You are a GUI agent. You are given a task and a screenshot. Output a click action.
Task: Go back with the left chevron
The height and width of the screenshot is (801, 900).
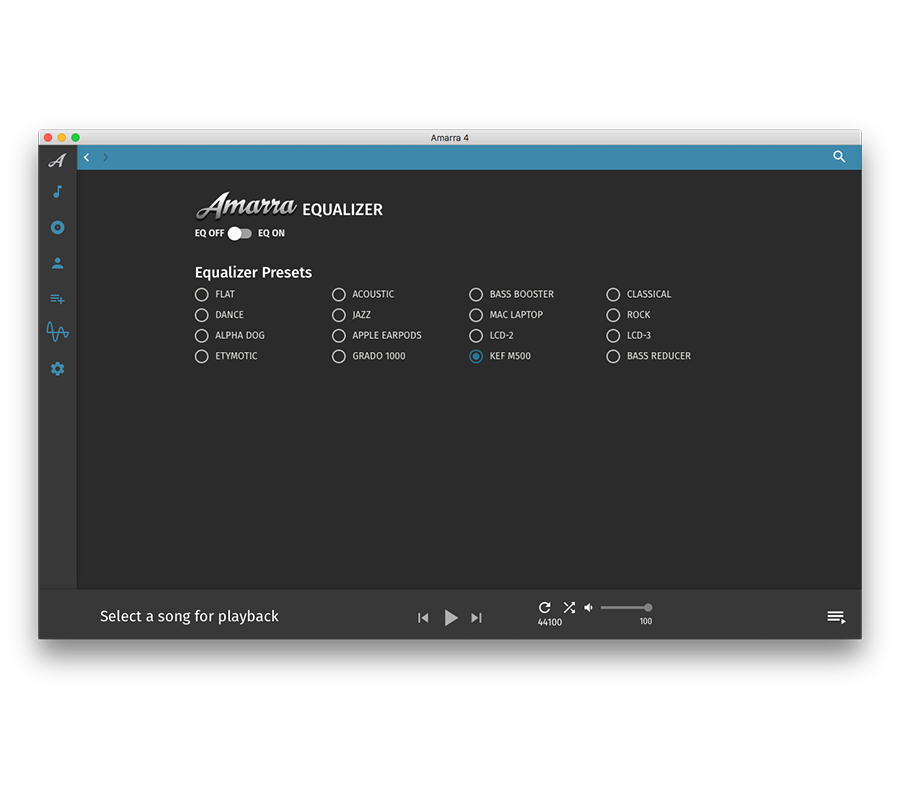[x=87, y=157]
